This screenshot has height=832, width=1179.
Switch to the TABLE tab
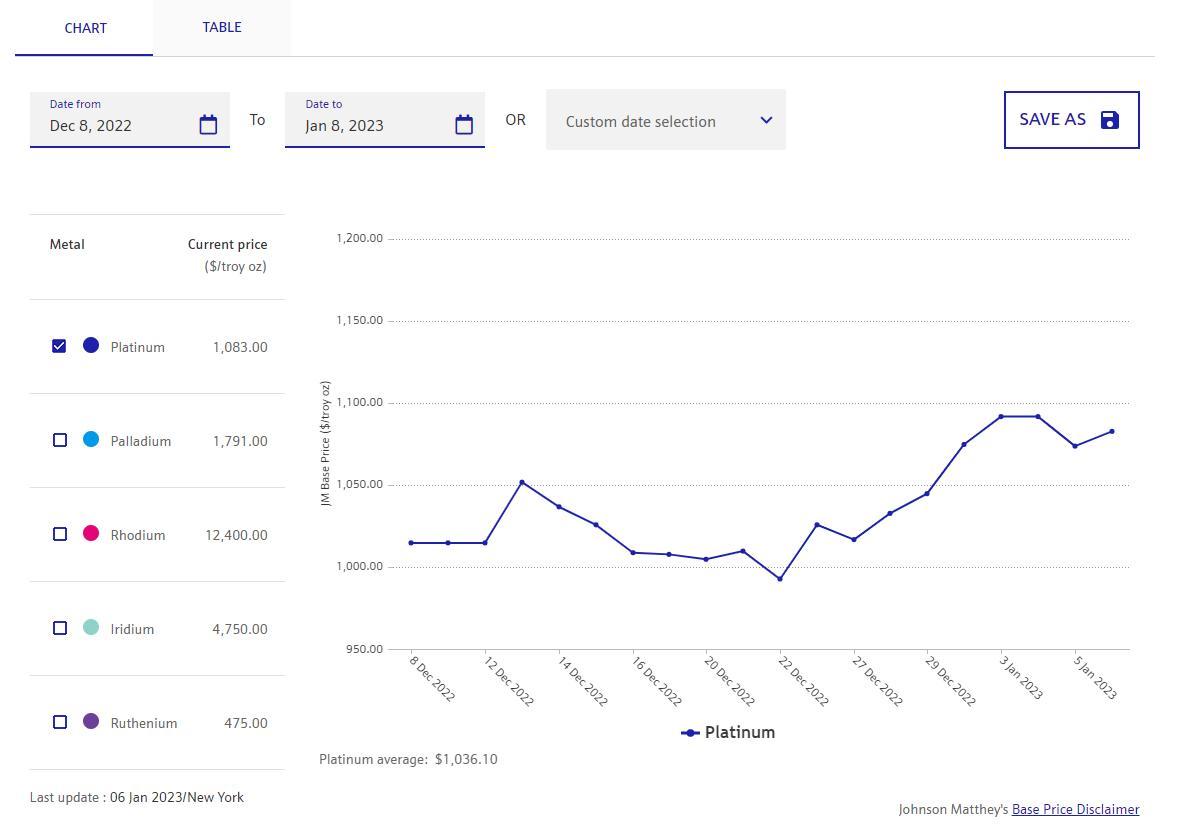(x=221, y=27)
